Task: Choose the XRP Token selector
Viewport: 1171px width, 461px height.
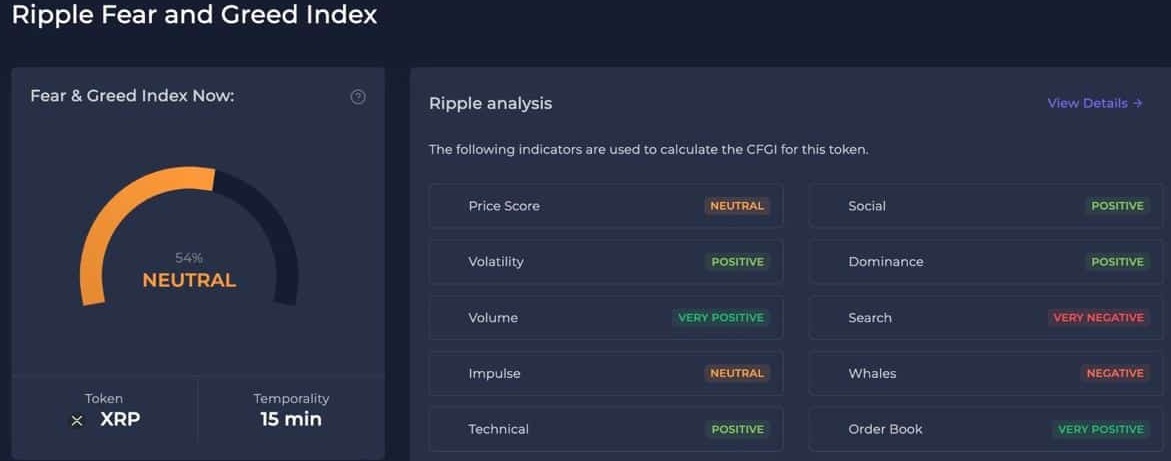Action: pos(105,410)
